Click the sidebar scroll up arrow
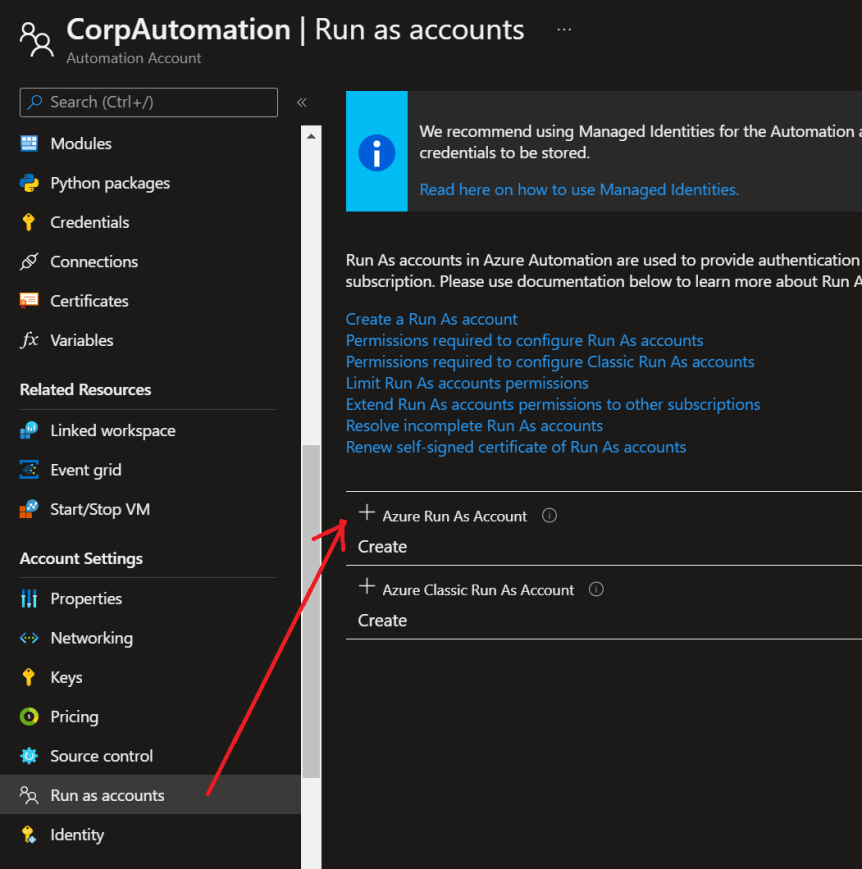This screenshot has width=862, height=869. click(x=311, y=136)
